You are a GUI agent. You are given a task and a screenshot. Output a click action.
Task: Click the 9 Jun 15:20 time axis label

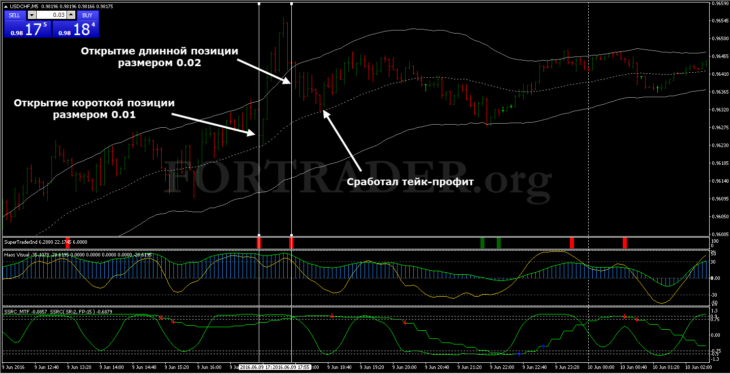[177, 367]
